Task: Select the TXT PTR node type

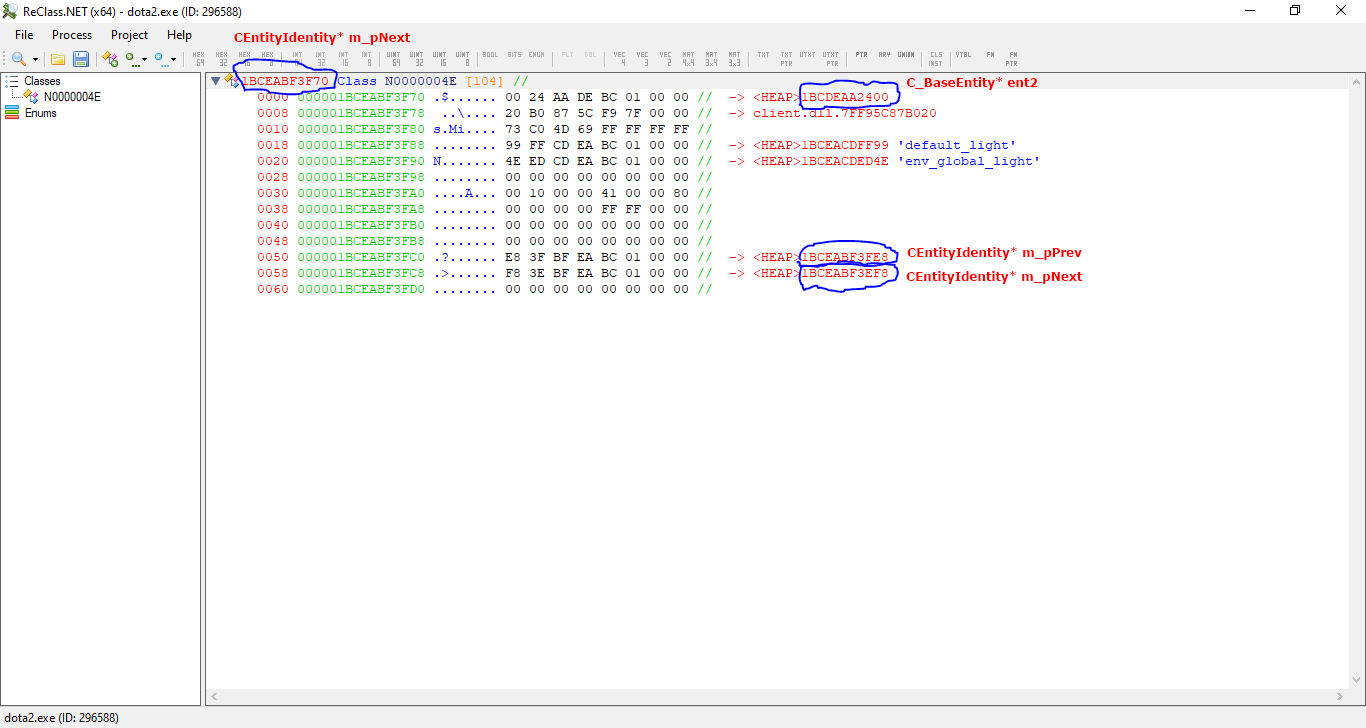Action: coord(786,59)
